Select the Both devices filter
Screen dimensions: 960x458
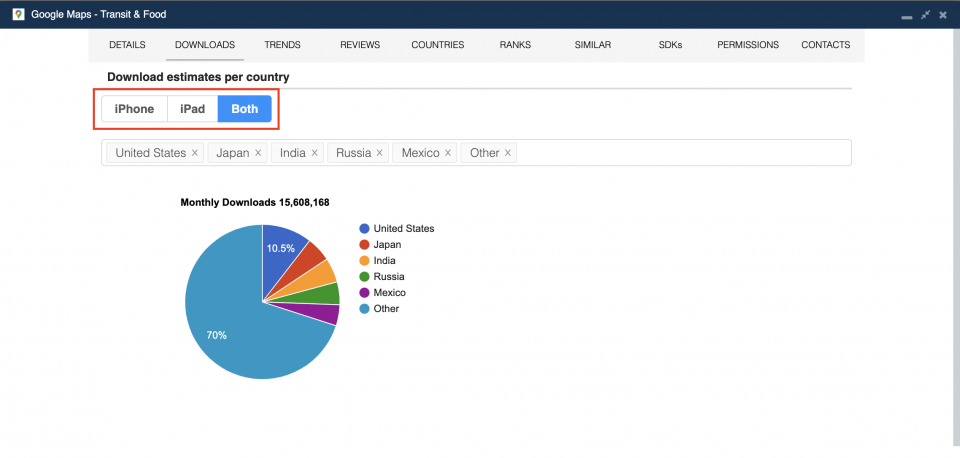tap(244, 109)
